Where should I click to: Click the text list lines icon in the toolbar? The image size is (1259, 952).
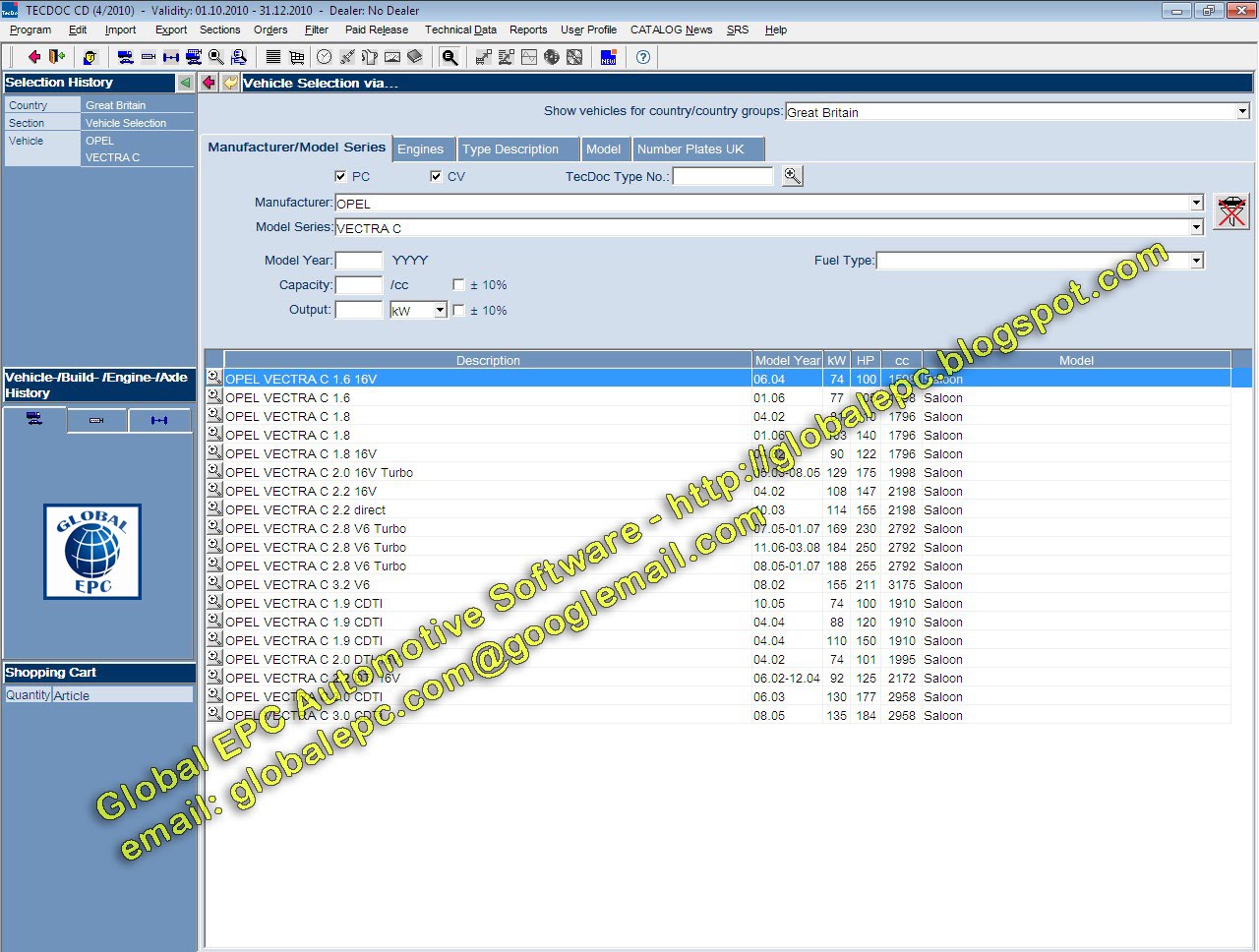point(272,57)
